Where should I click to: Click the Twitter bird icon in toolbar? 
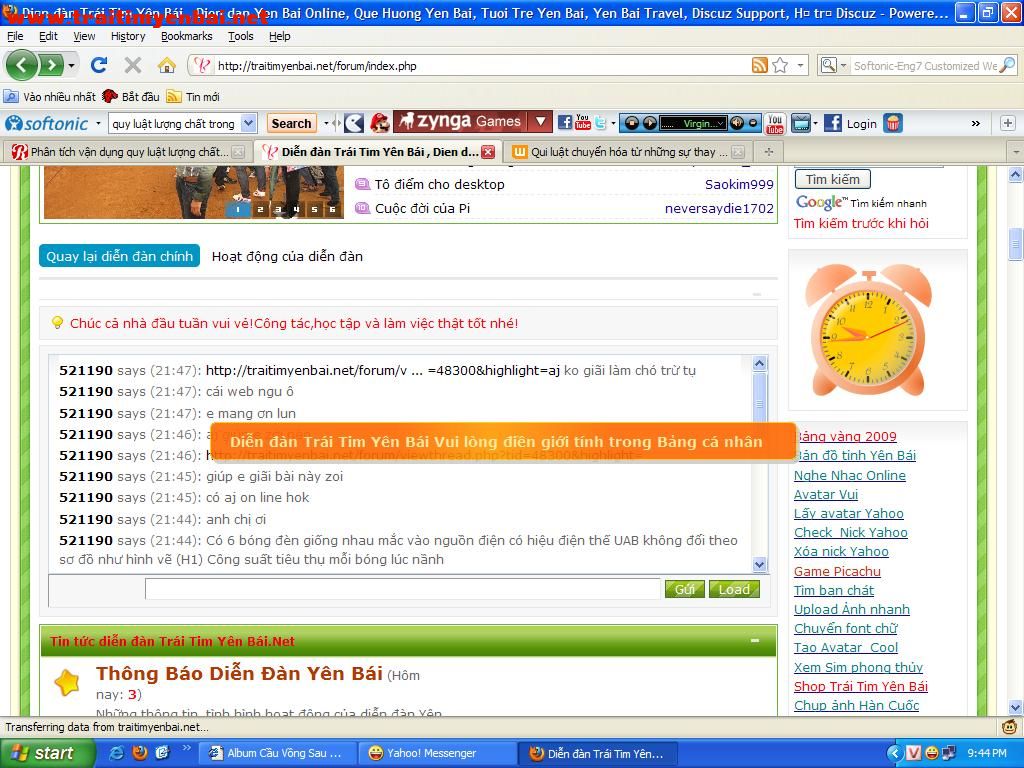point(600,123)
